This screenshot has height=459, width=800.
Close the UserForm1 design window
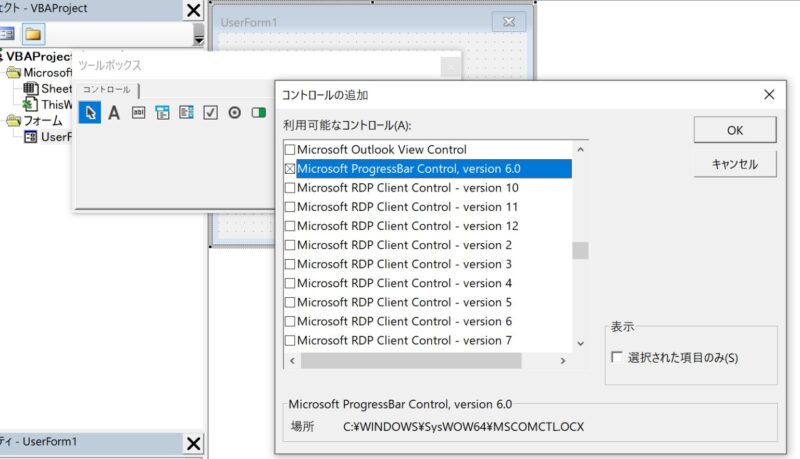tap(509, 22)
